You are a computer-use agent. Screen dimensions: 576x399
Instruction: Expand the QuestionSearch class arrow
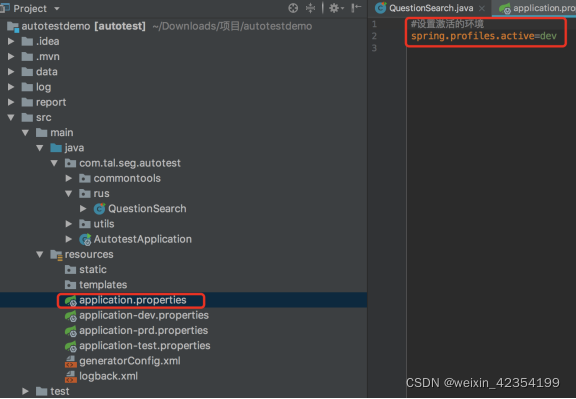pyautogui.click(x=83, y=209)
